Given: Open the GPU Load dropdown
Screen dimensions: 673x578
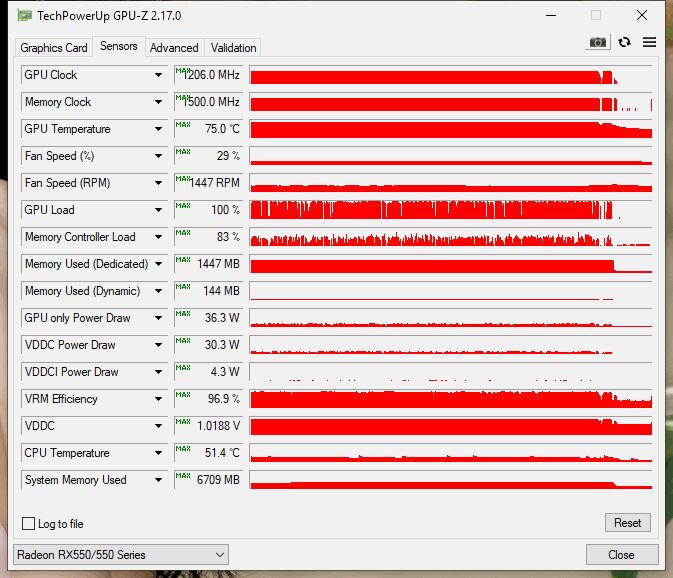Looking at the screenshot, I should point(158,210).
